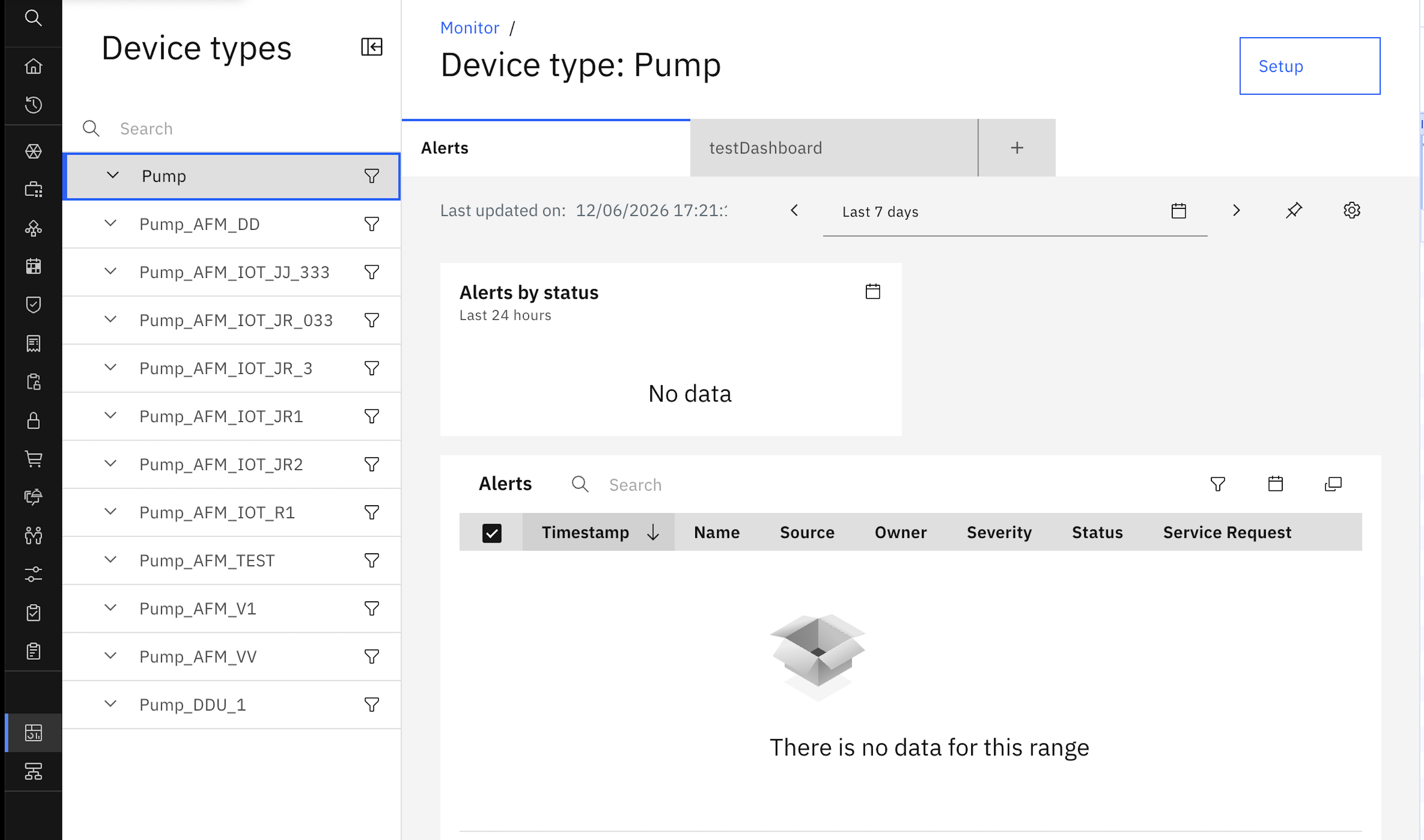
Task: Click calendar icon in Alerts table toolbar
Action: pyautogui.click(x=1276, y=484)
